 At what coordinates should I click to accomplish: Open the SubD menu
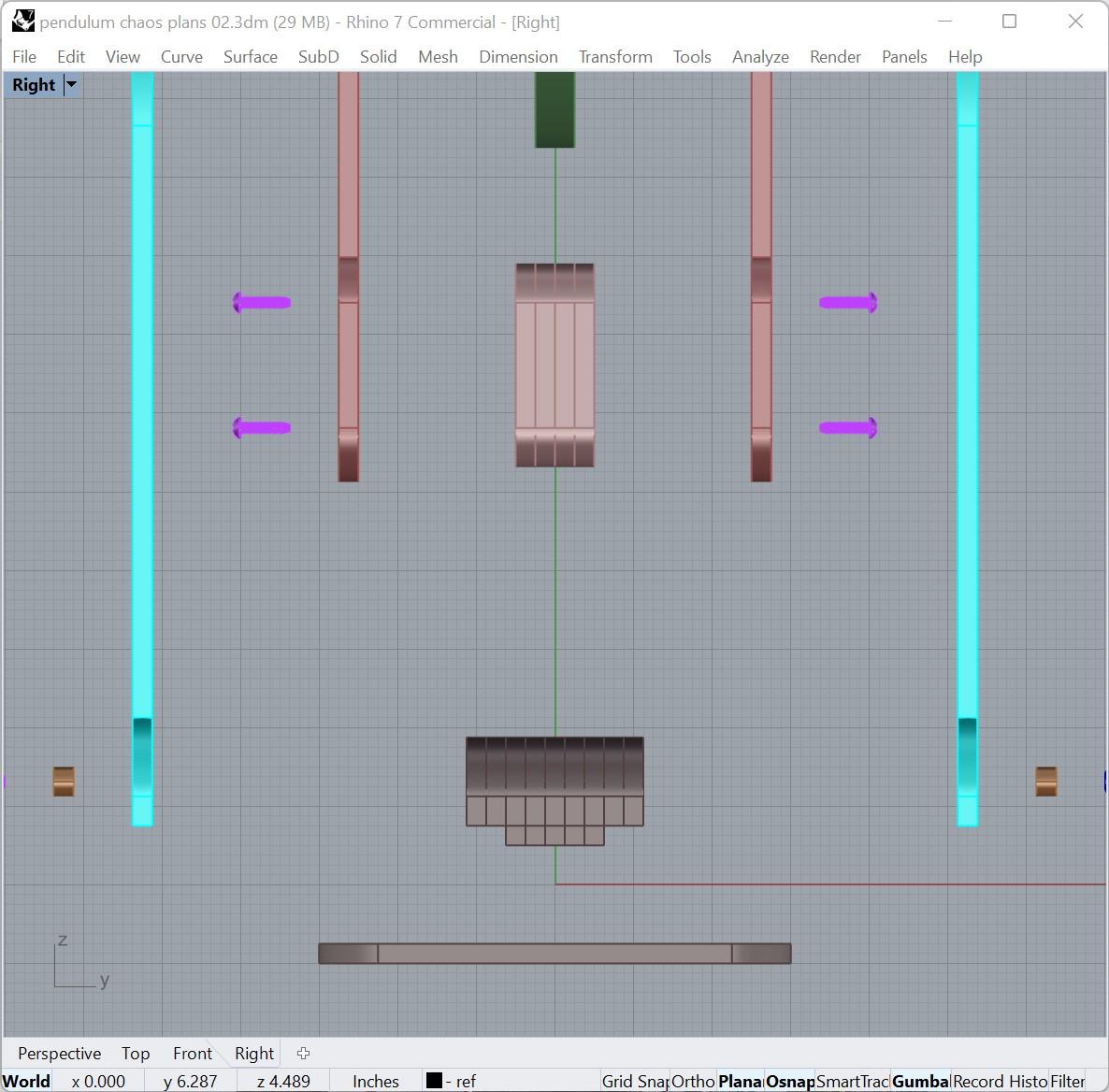pos(318,57)
